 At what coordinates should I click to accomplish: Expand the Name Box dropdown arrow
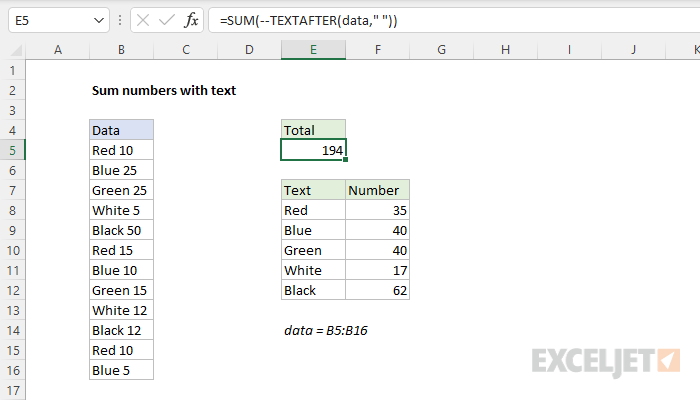(99, 21)
